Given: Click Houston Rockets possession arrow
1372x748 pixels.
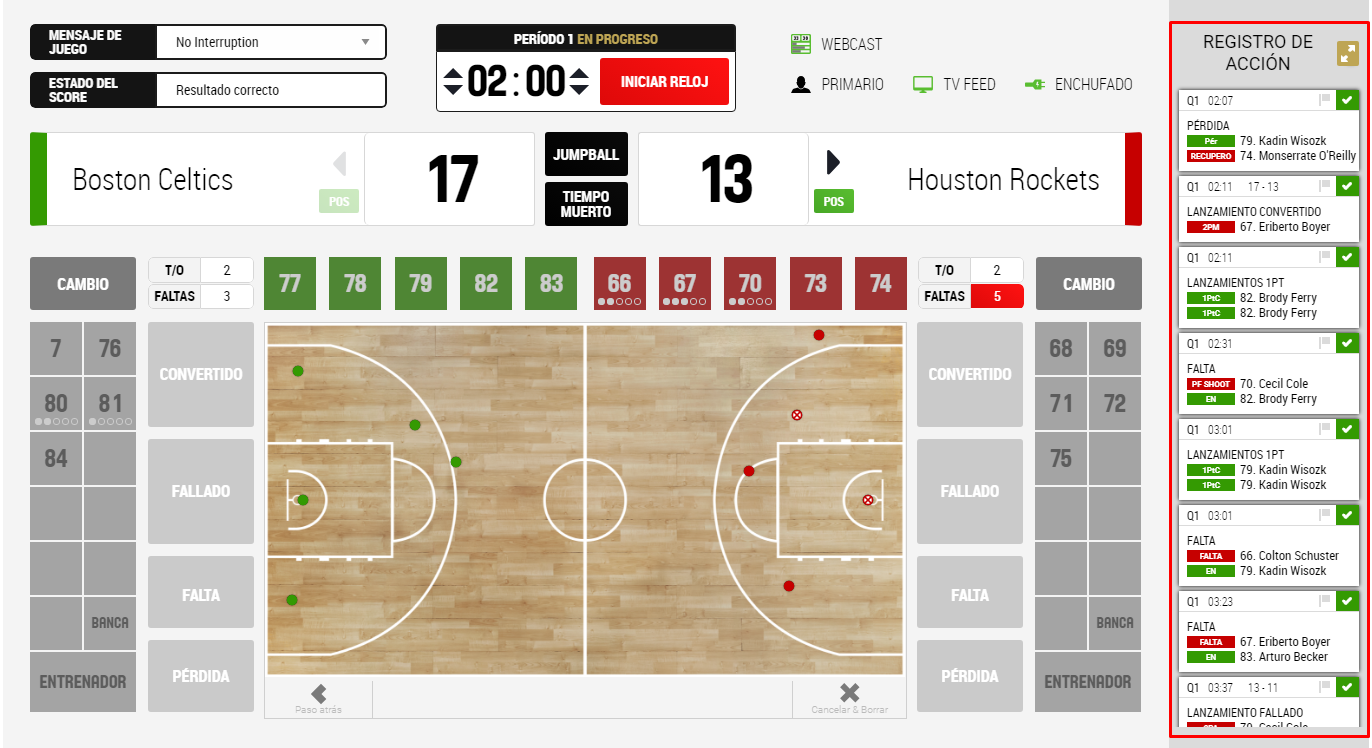Looking at the screenshot, I should coord(833,163).
